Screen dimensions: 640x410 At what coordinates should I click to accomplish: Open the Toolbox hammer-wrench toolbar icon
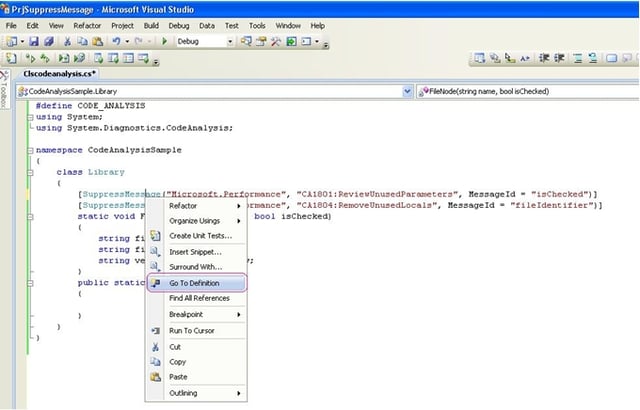(x=276, y=41)
